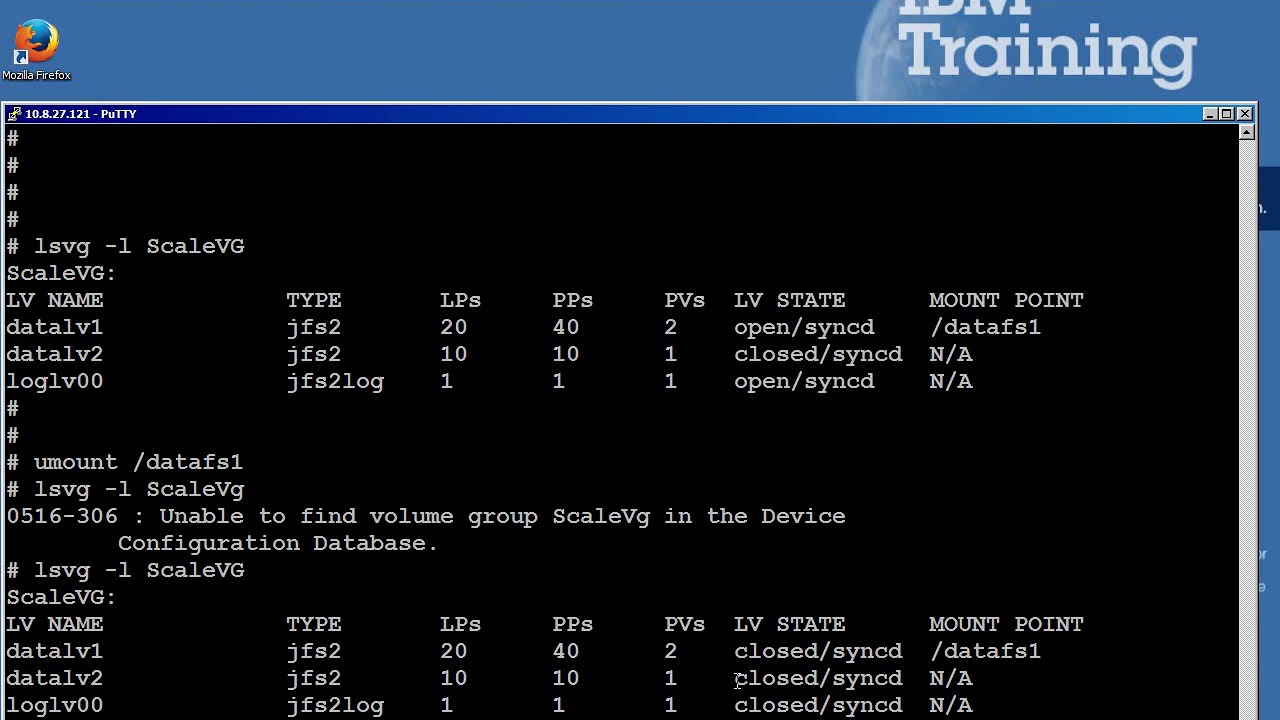Click 'MOUNT POINT' header in the second table

[x=1006, y=624]
